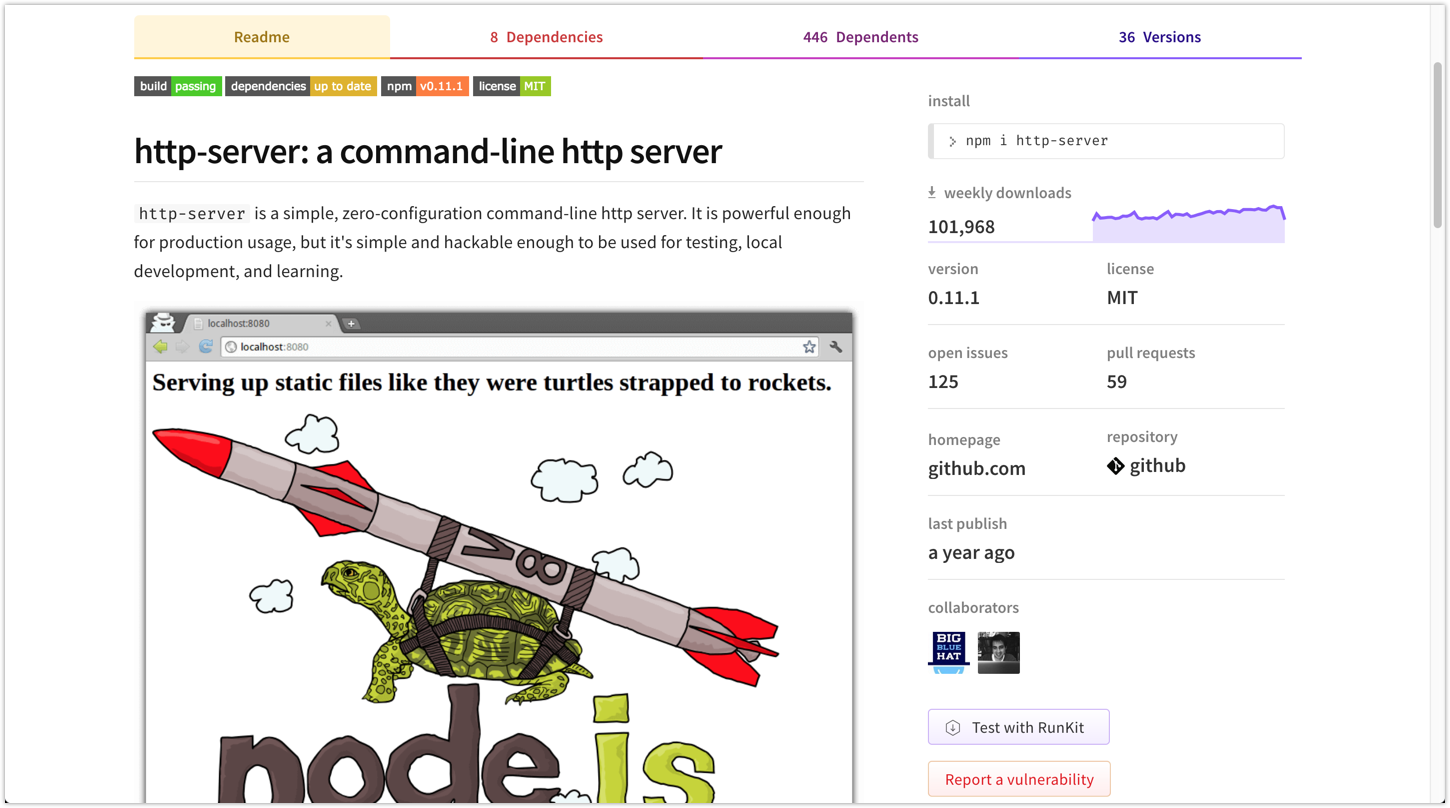Viewport: 1450px width, 808px height.
Task: Click the install prompt chevron icon
Action: [x=952, y=142]
